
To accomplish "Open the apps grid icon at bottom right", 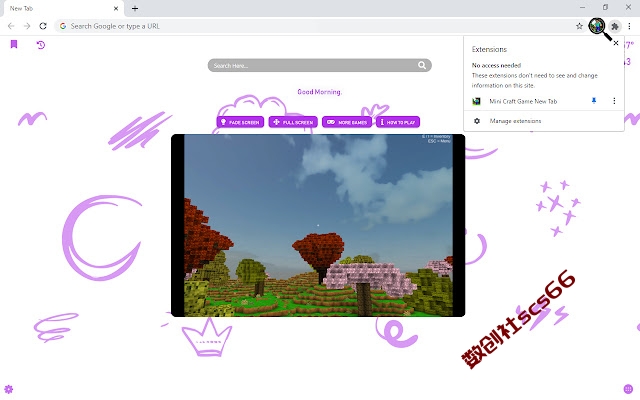I will [x=629, y=389].
